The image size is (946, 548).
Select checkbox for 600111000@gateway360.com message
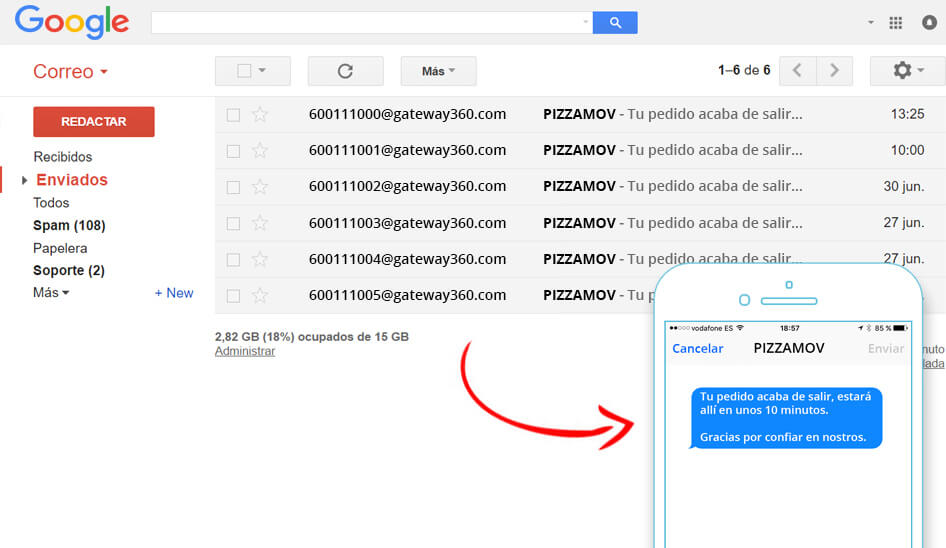click(x=233, y=115)
